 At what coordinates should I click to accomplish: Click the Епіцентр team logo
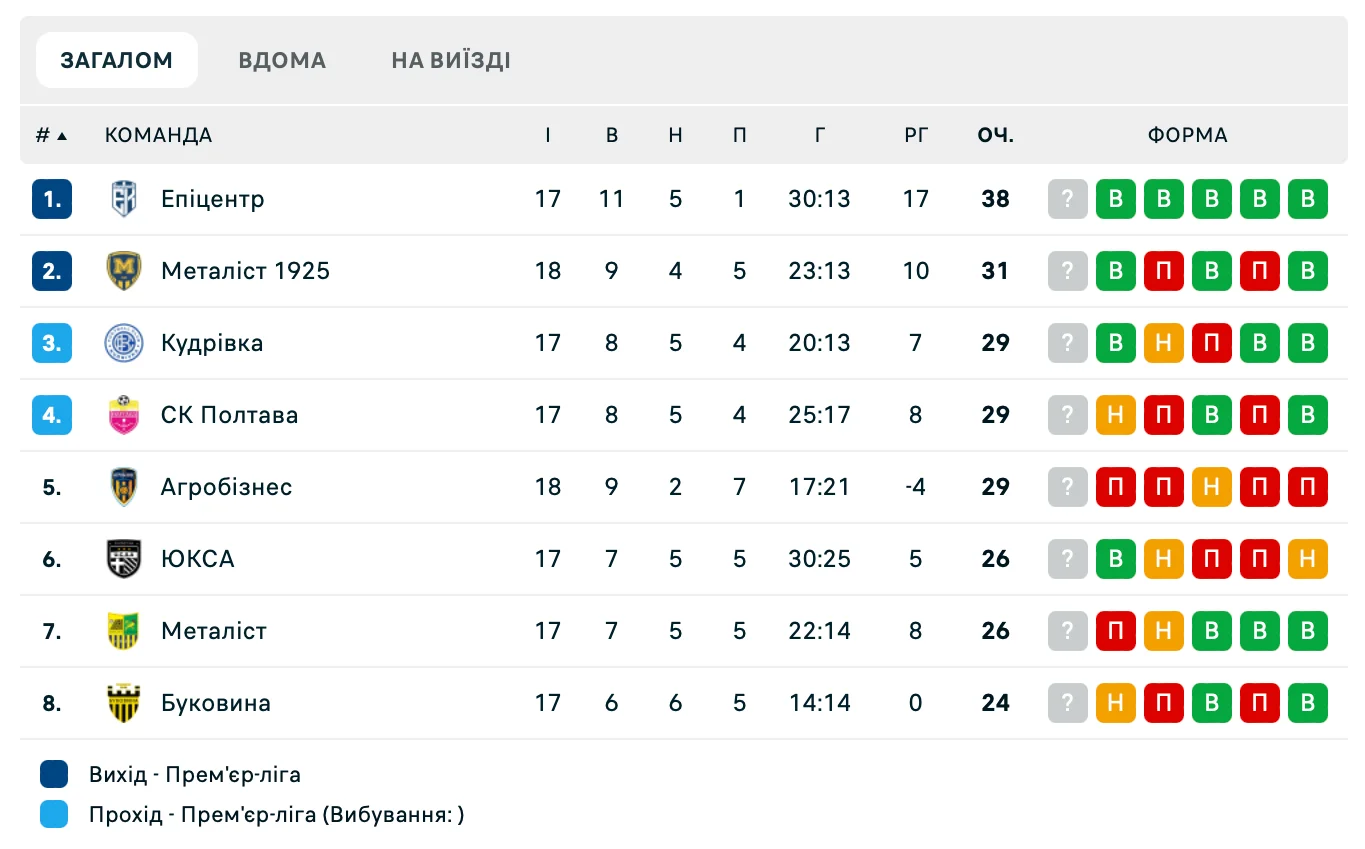point(124,199)
